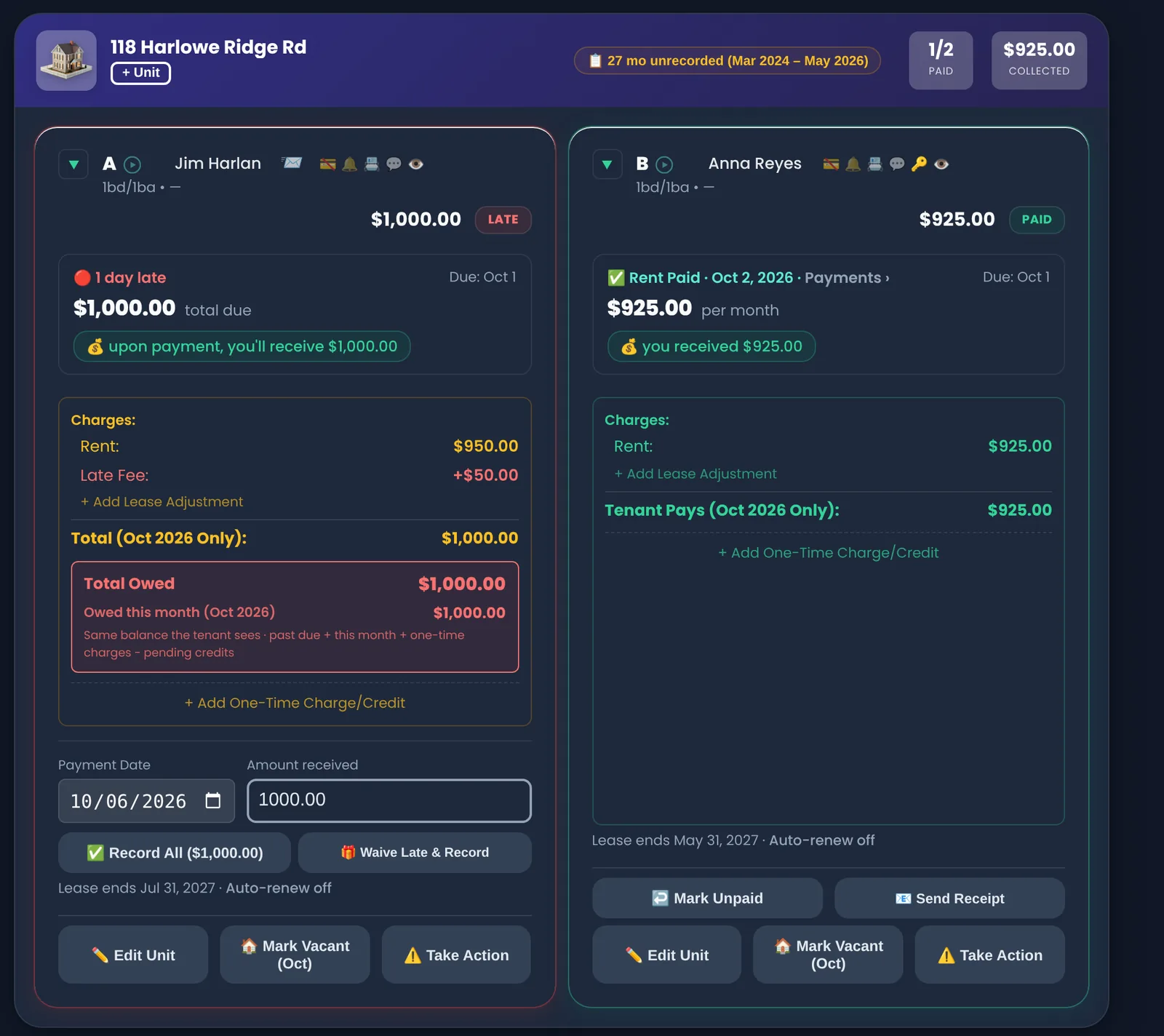The image size is (1164, 1036).
Task: Mark unit A vacant for Oct
Action: point(295,955)
